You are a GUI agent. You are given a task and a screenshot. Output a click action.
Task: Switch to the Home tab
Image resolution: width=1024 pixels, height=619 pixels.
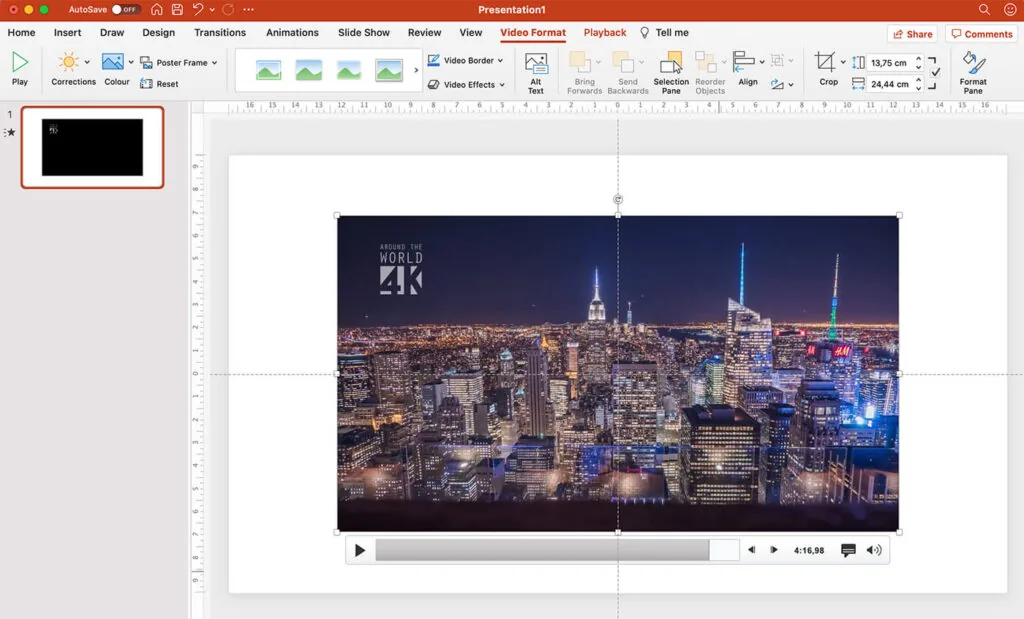pos(22,33)
